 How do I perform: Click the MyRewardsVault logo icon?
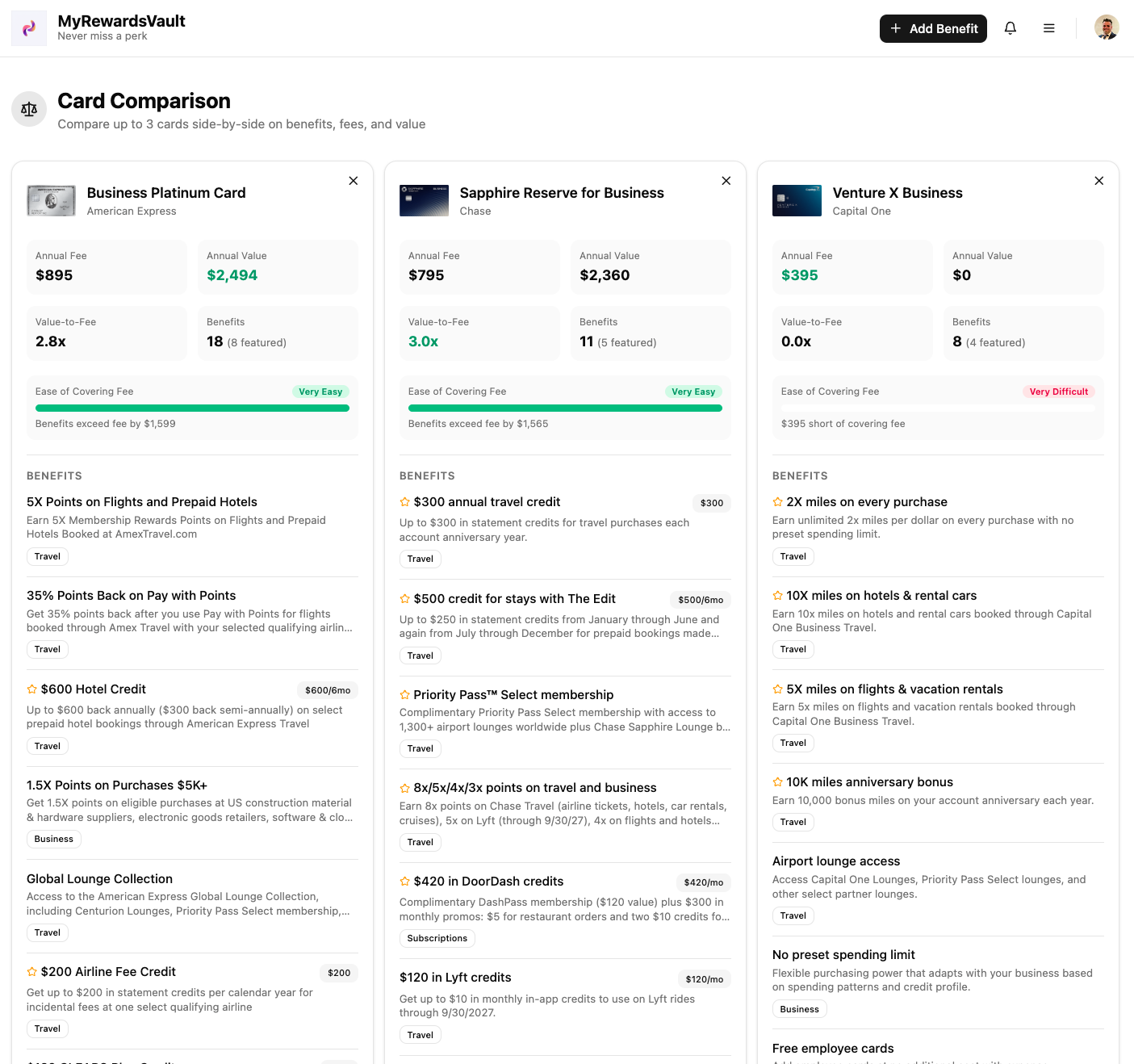point(29,28)
